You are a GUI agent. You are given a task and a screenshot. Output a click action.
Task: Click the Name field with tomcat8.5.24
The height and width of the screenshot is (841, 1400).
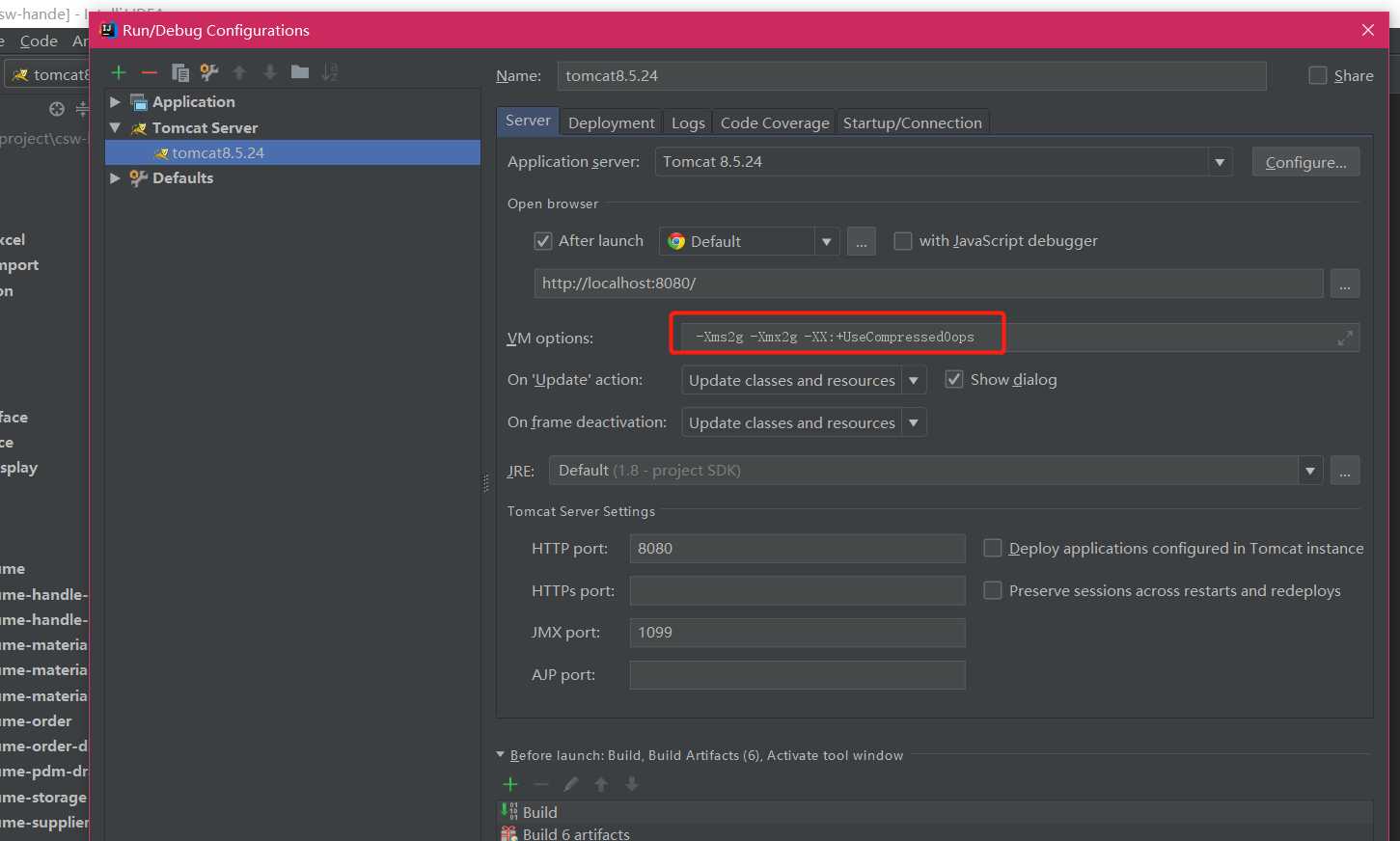click(912, 75)
